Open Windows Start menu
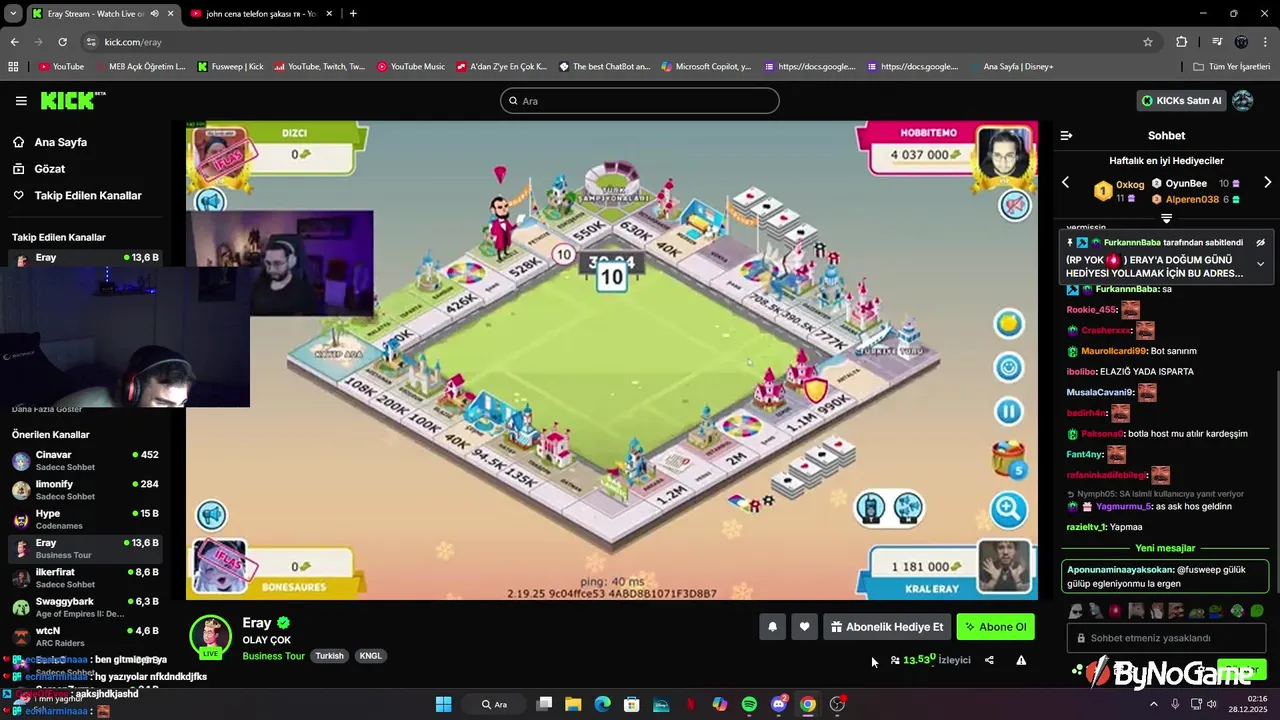 (443, 704)
